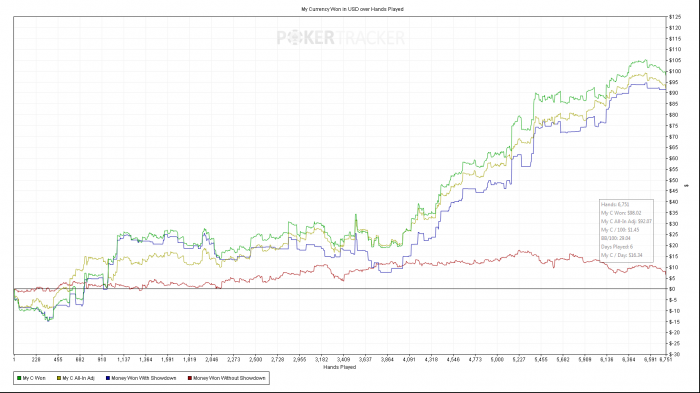The width and height of the screenshot is (700, 393).
Task: Click the My C Won line in tooltip
Action: [621, 213]
